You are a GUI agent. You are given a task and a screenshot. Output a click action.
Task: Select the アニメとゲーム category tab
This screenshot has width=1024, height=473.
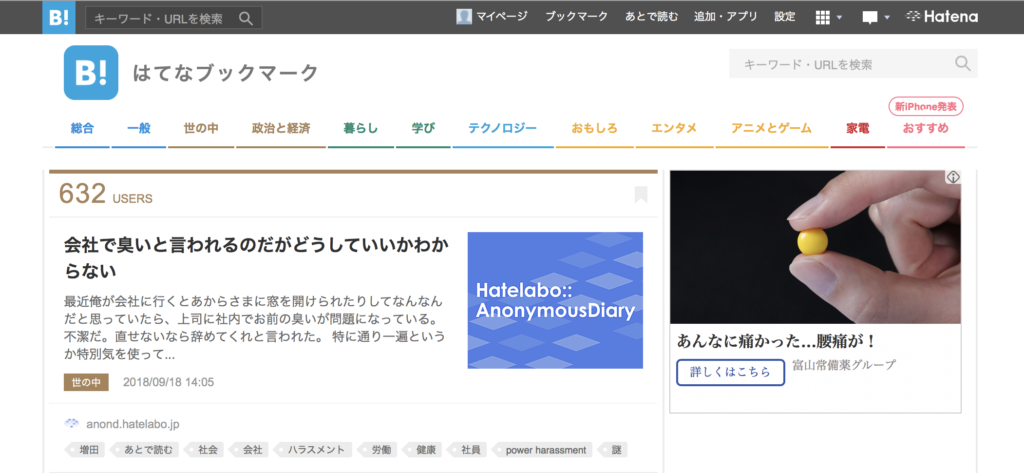[x=771, y=129]
